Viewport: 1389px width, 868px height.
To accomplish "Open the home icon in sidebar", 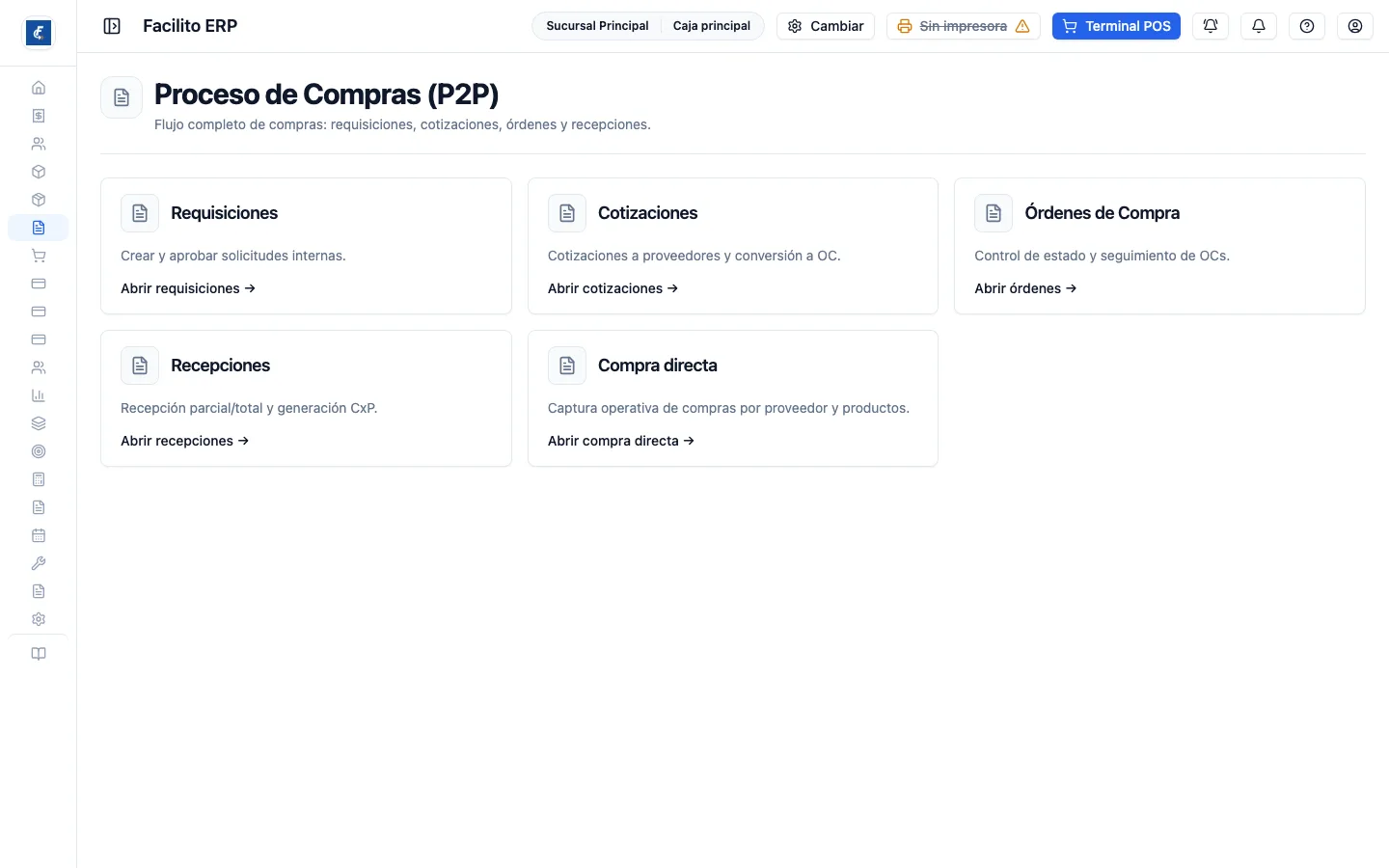I will (39, 88).
